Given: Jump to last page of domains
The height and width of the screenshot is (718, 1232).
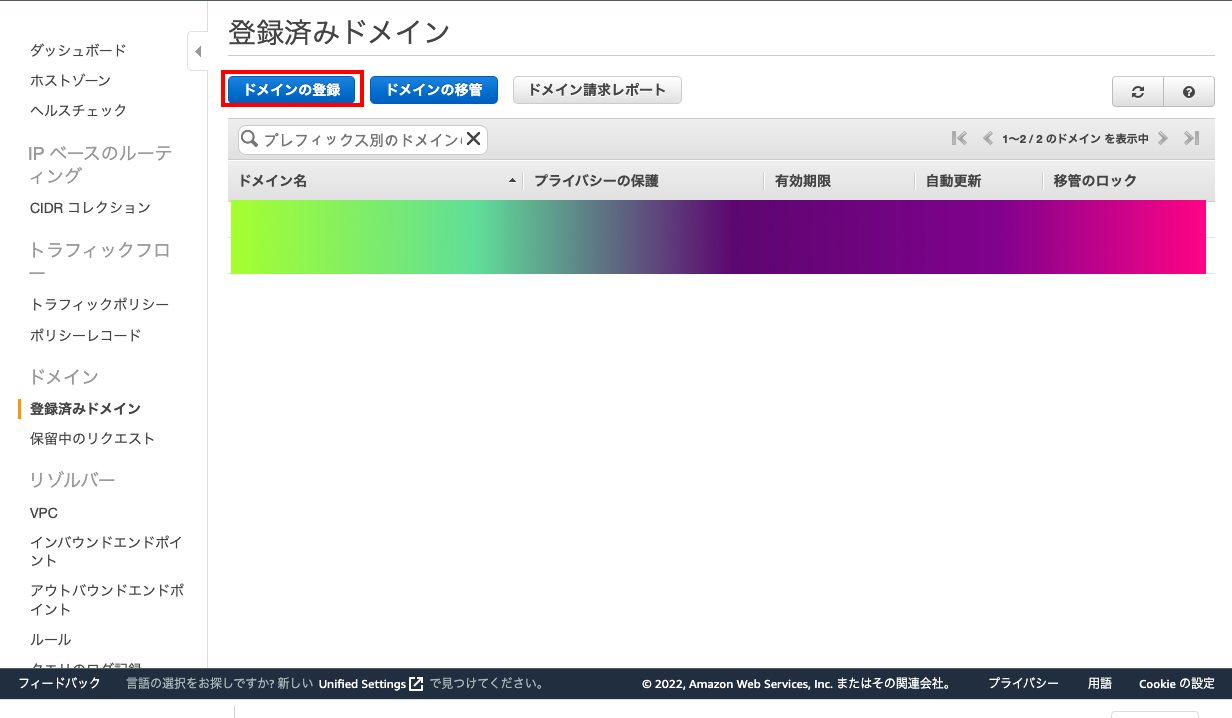Looking at the screenshot, I should pyautogui.click(x=1191, y=139).
